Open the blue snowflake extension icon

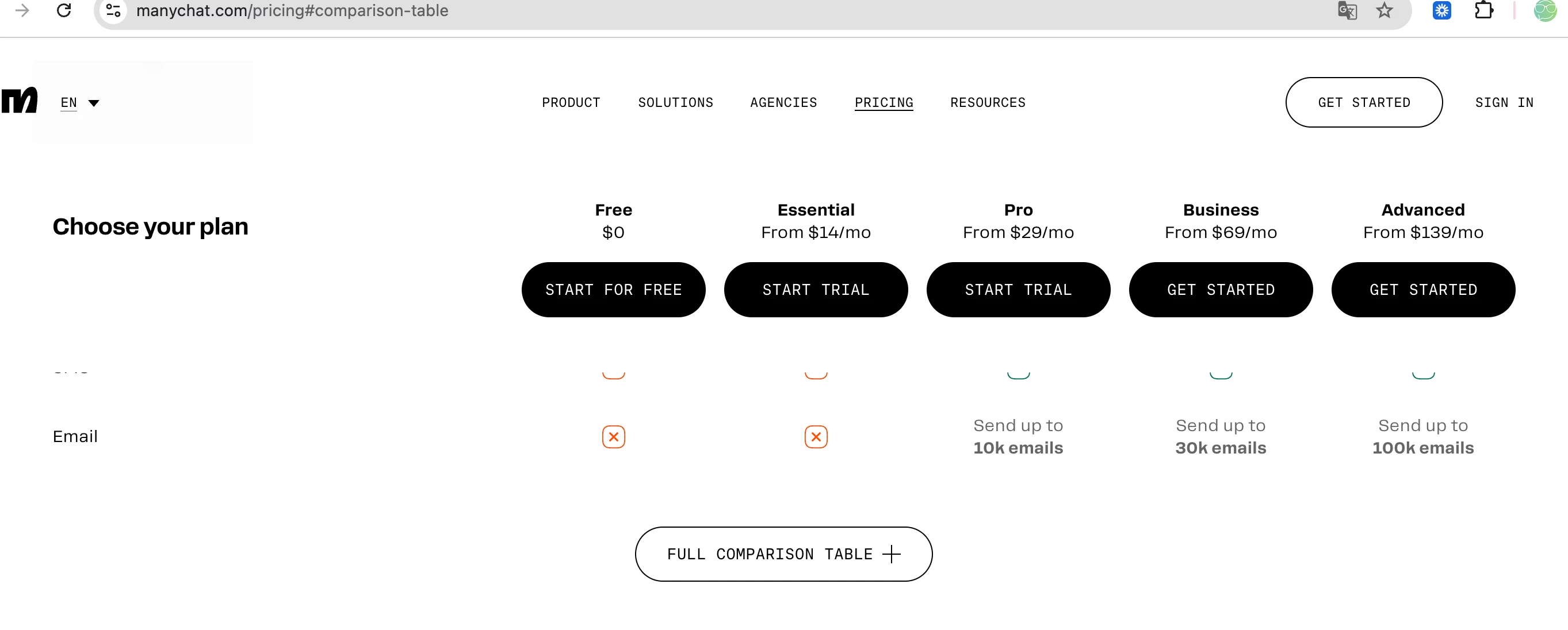(x=1441, y=10)
